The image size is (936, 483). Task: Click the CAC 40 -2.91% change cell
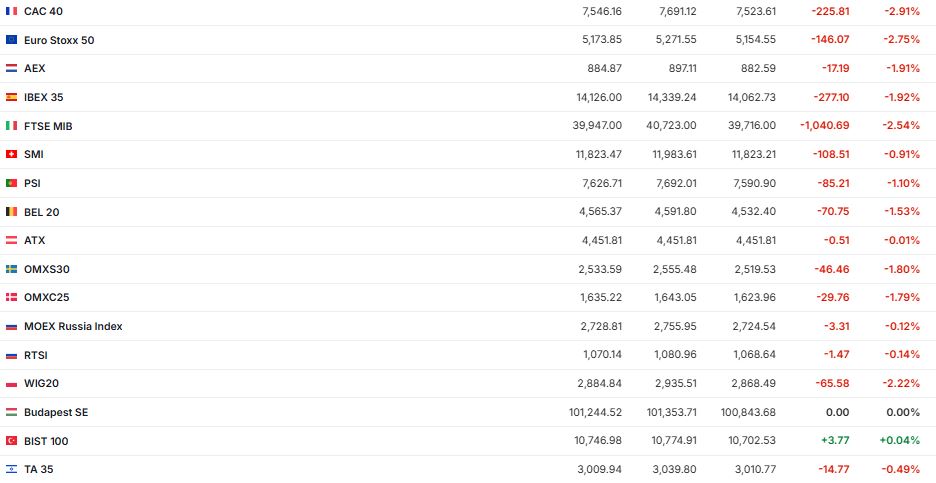click(x=902, y=11)
